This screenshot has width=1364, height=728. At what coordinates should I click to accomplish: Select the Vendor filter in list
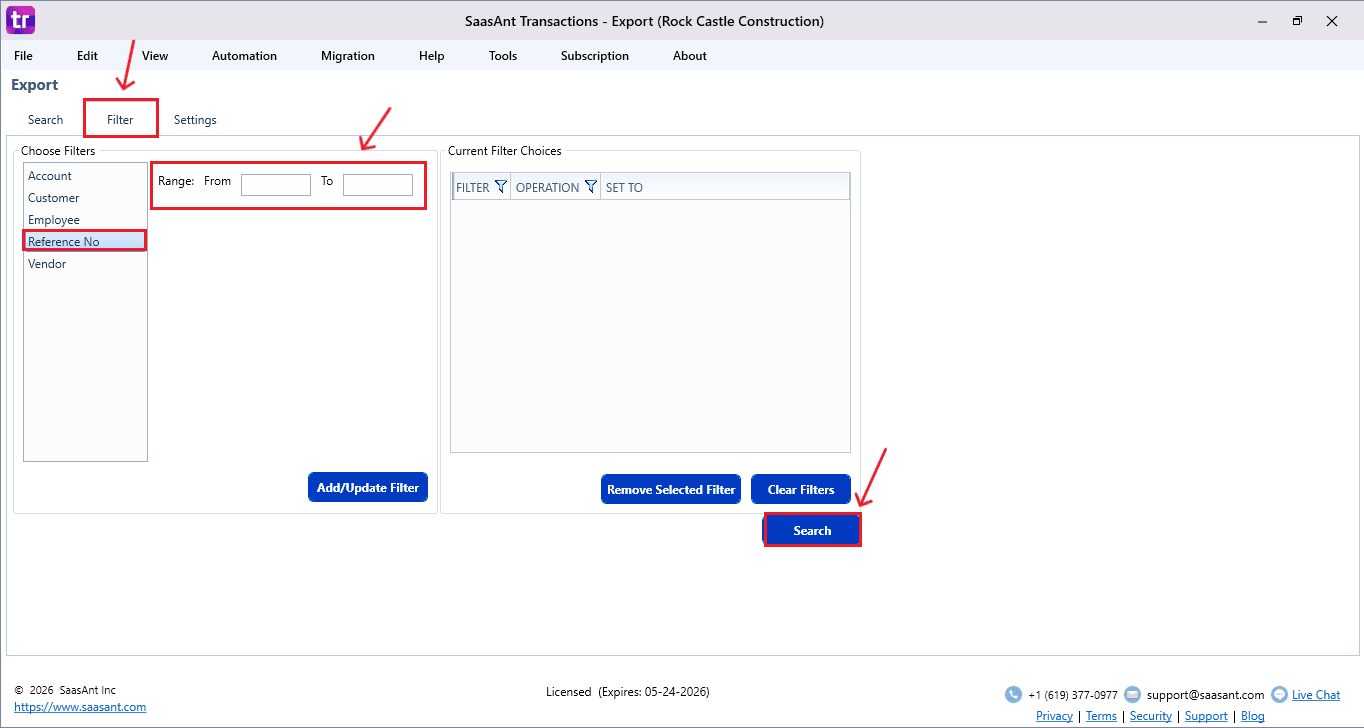tap(85, 264)
